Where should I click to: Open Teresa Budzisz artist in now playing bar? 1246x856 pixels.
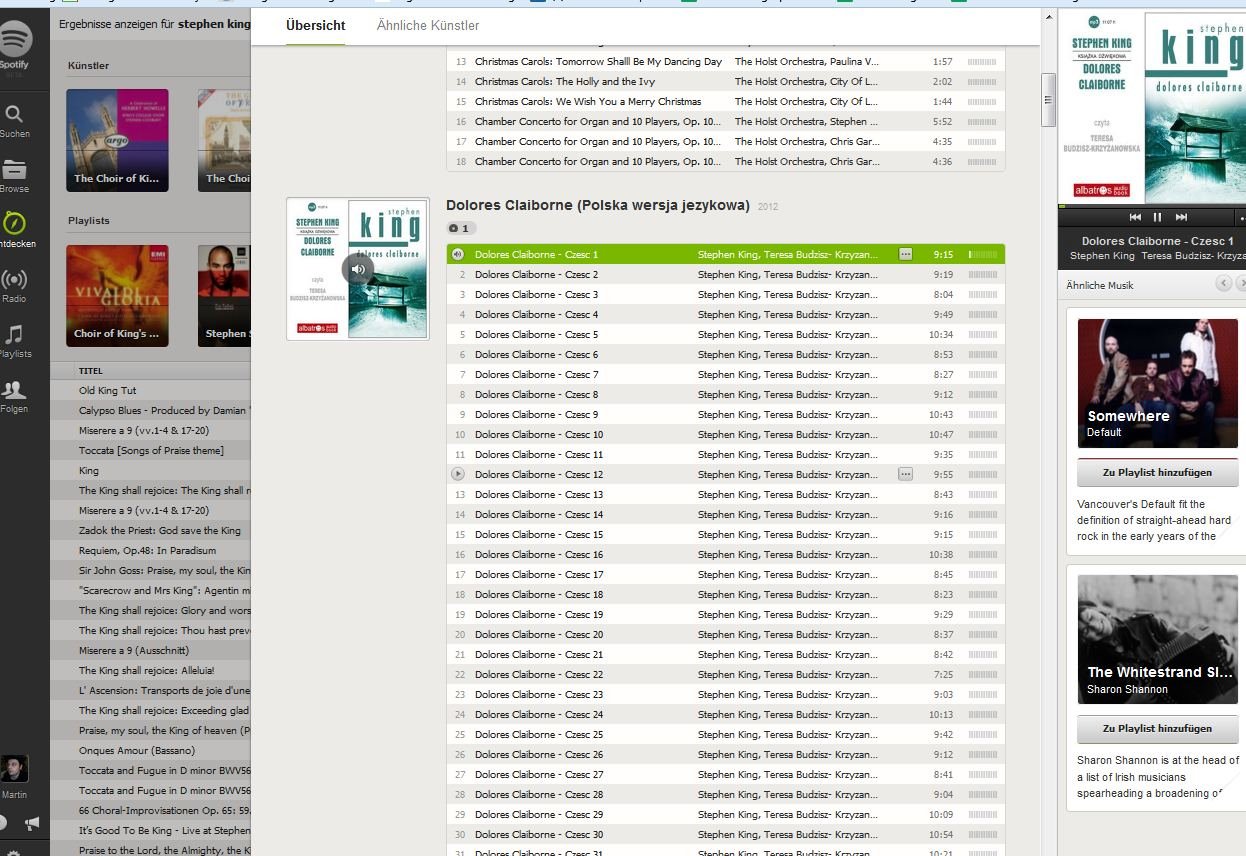1193,256
